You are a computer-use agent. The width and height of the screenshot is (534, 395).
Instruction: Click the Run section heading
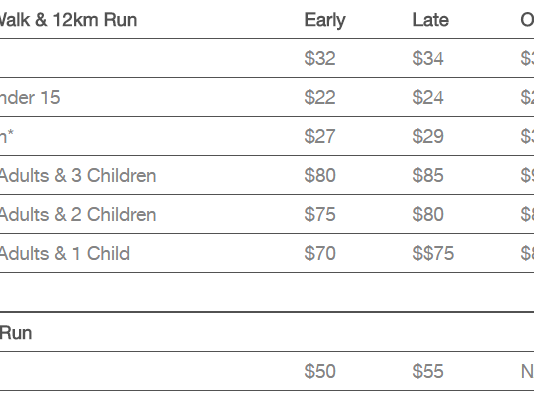coord(16,333)
